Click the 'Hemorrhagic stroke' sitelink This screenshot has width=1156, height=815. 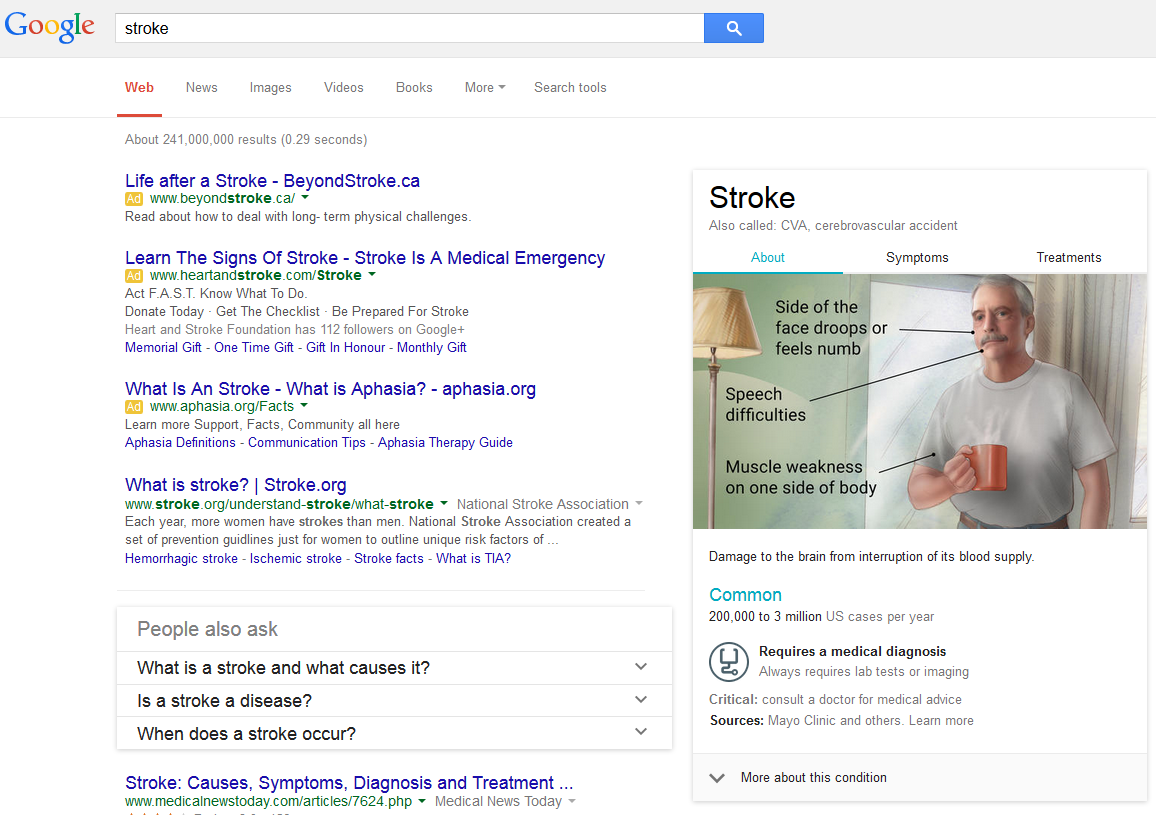click(x=181, y=558)
